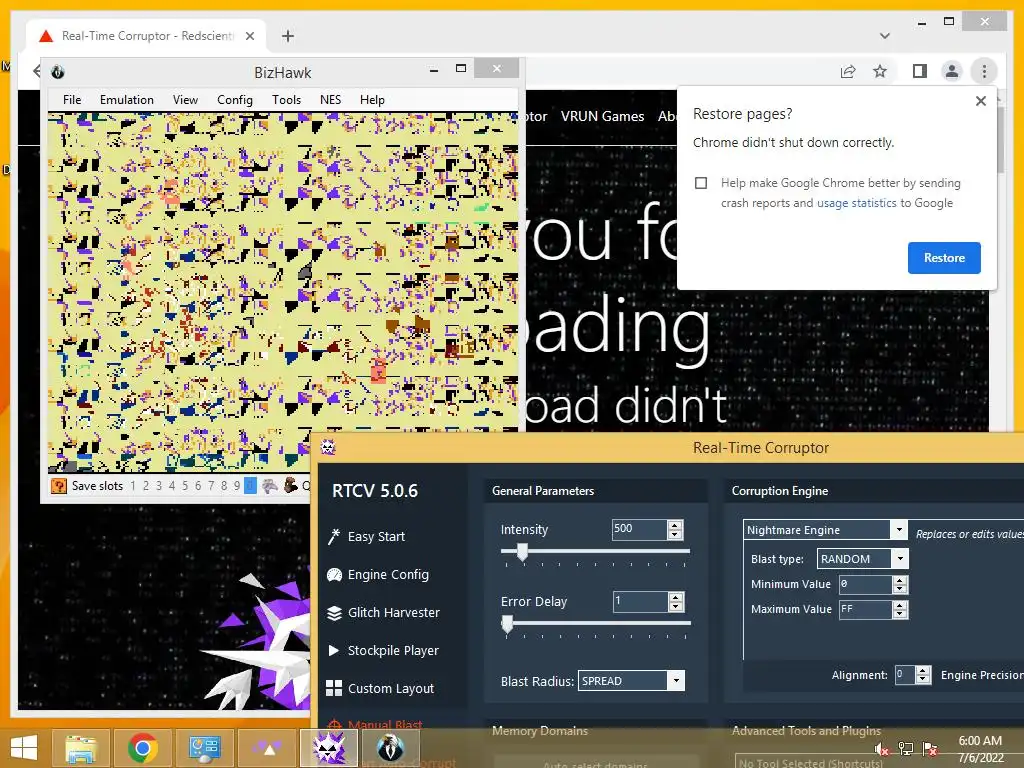
Task: Open Easy Start wand icon in RTCV
Action: [334, 536]
